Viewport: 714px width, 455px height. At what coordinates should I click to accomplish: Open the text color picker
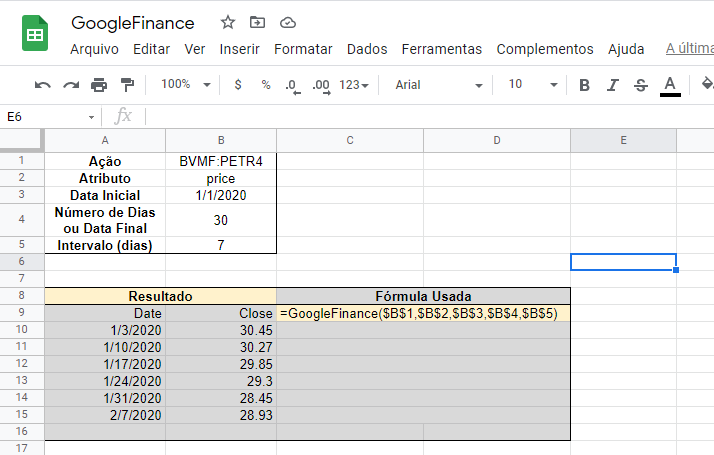670,86
